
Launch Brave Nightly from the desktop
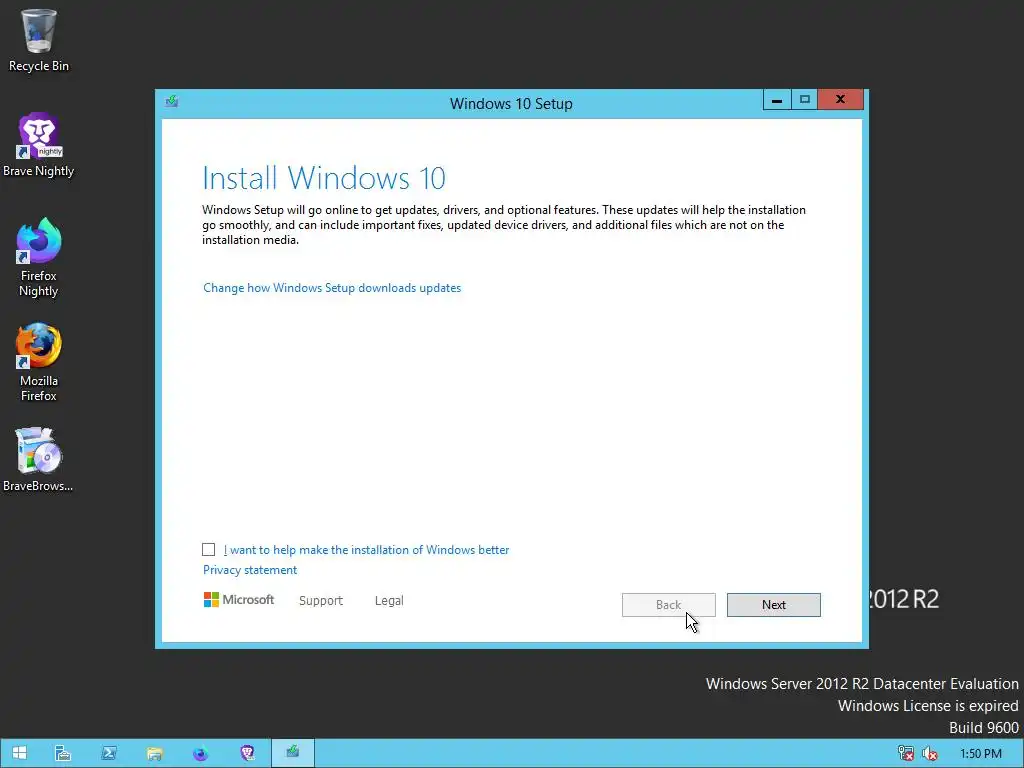point(39,145)
